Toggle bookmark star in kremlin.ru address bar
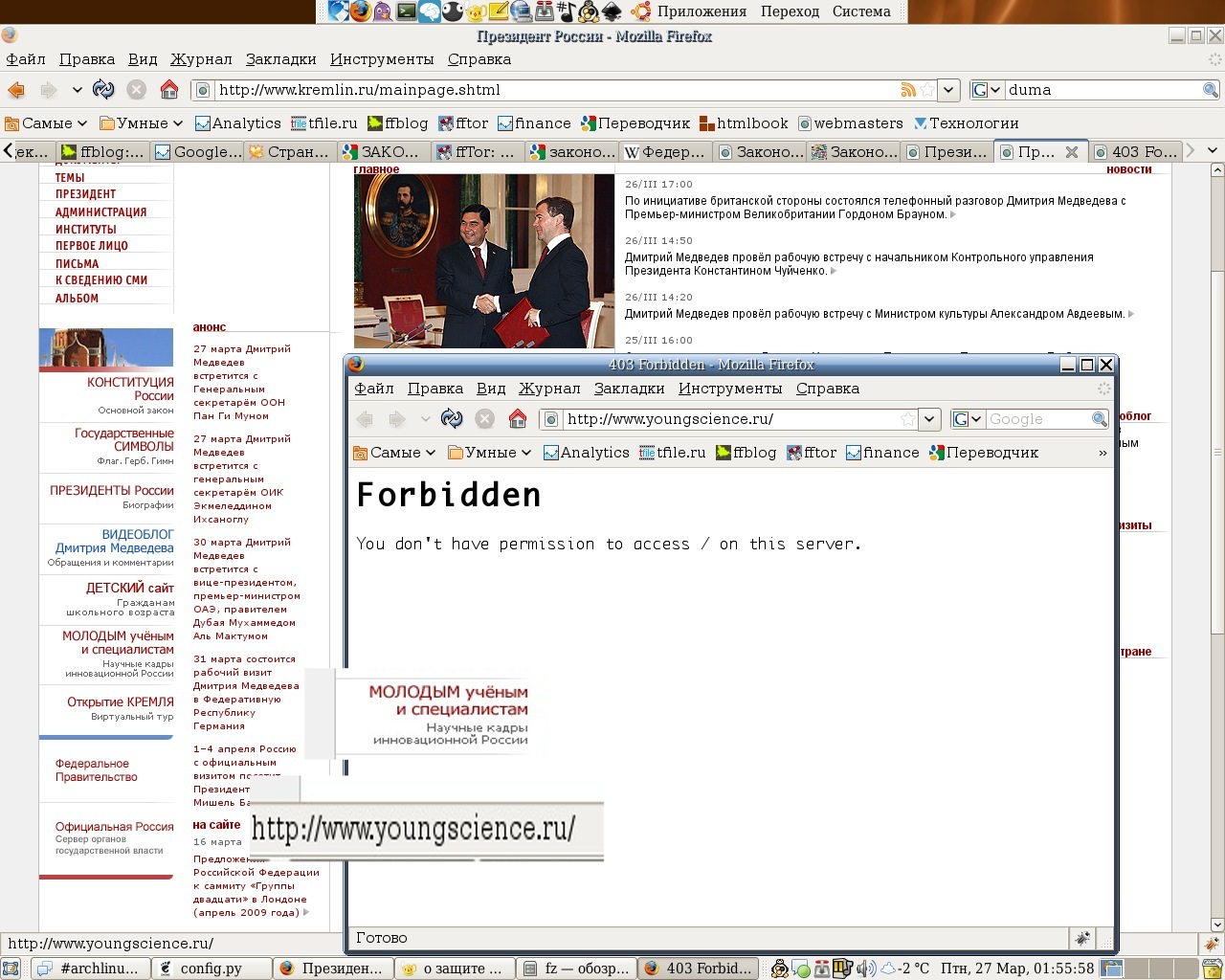 point(926,90)
